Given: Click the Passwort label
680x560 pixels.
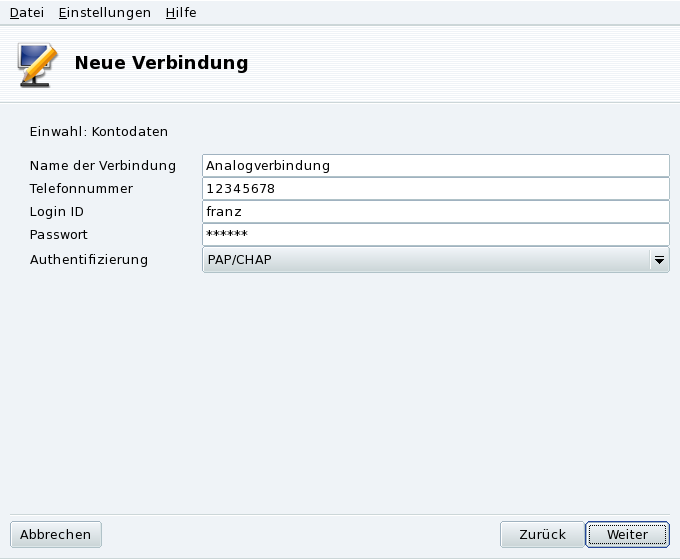Looking at the screenshot, I should point(58,234).
